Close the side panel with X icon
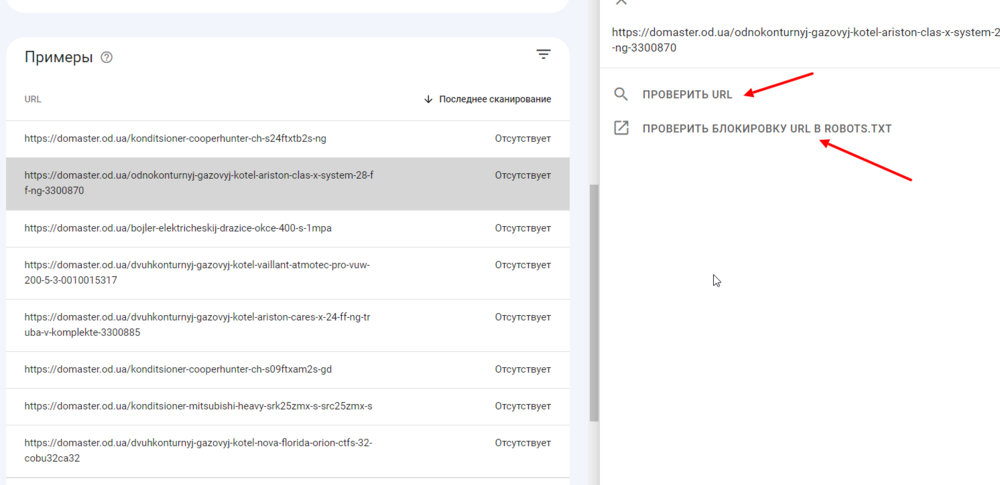1000x485 pixels. click(x=621, y=3)
